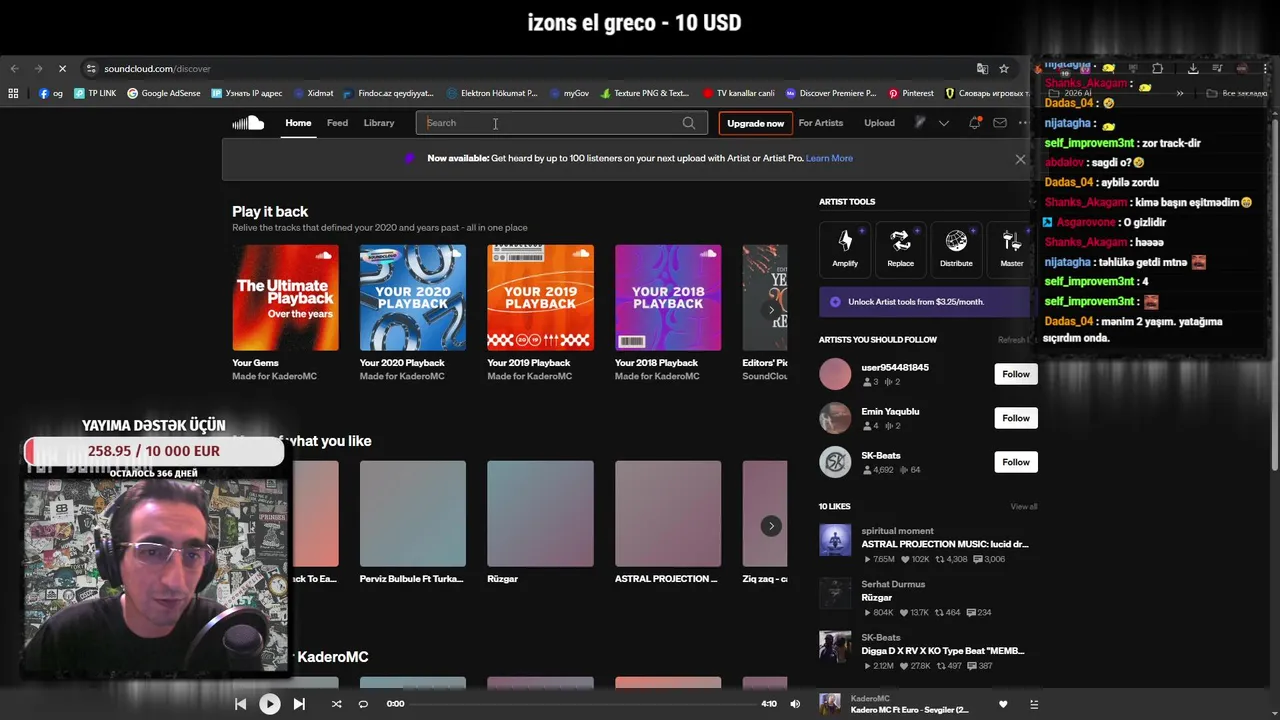Screen dimensions: 1280x720
Task: Open the Rüzgar card thumbnail
Action: (x=540, y=514)
